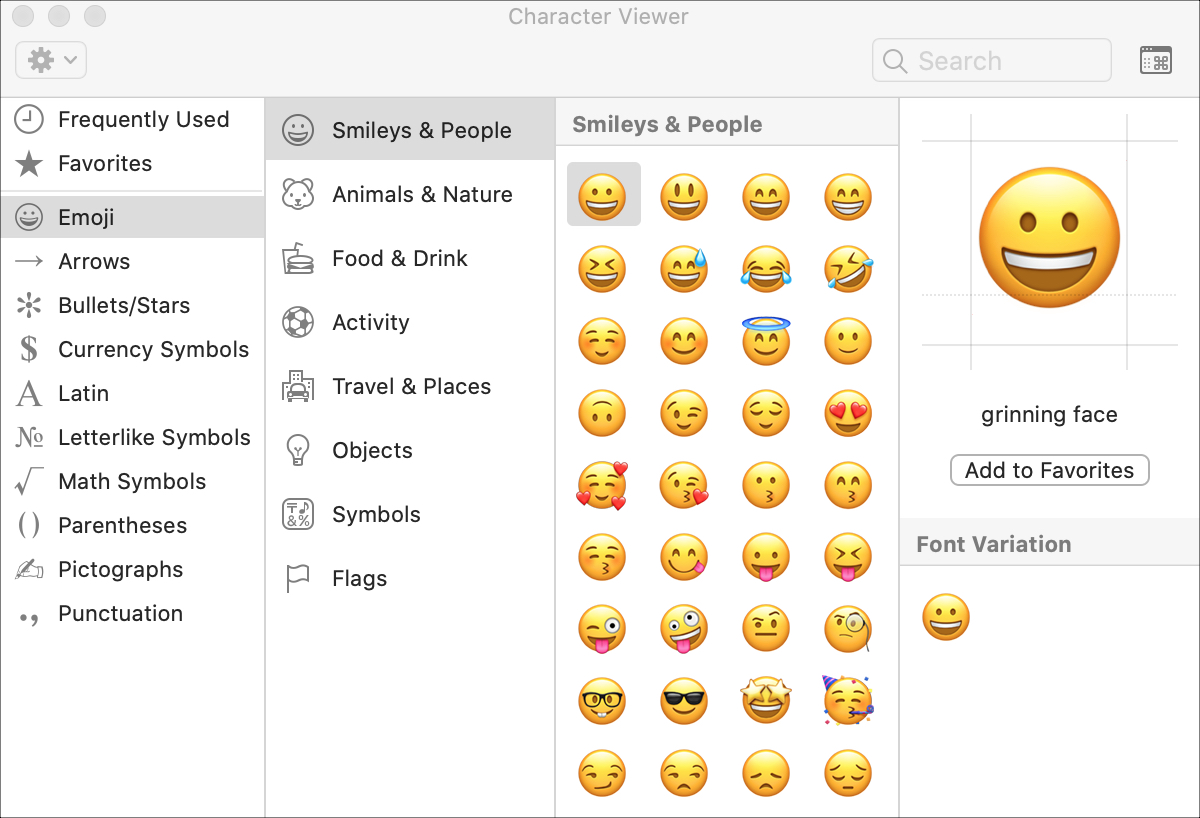Select nerd face with glasses emoji
Viewport: 1200px width, 818px height.
tap(603, 701)
